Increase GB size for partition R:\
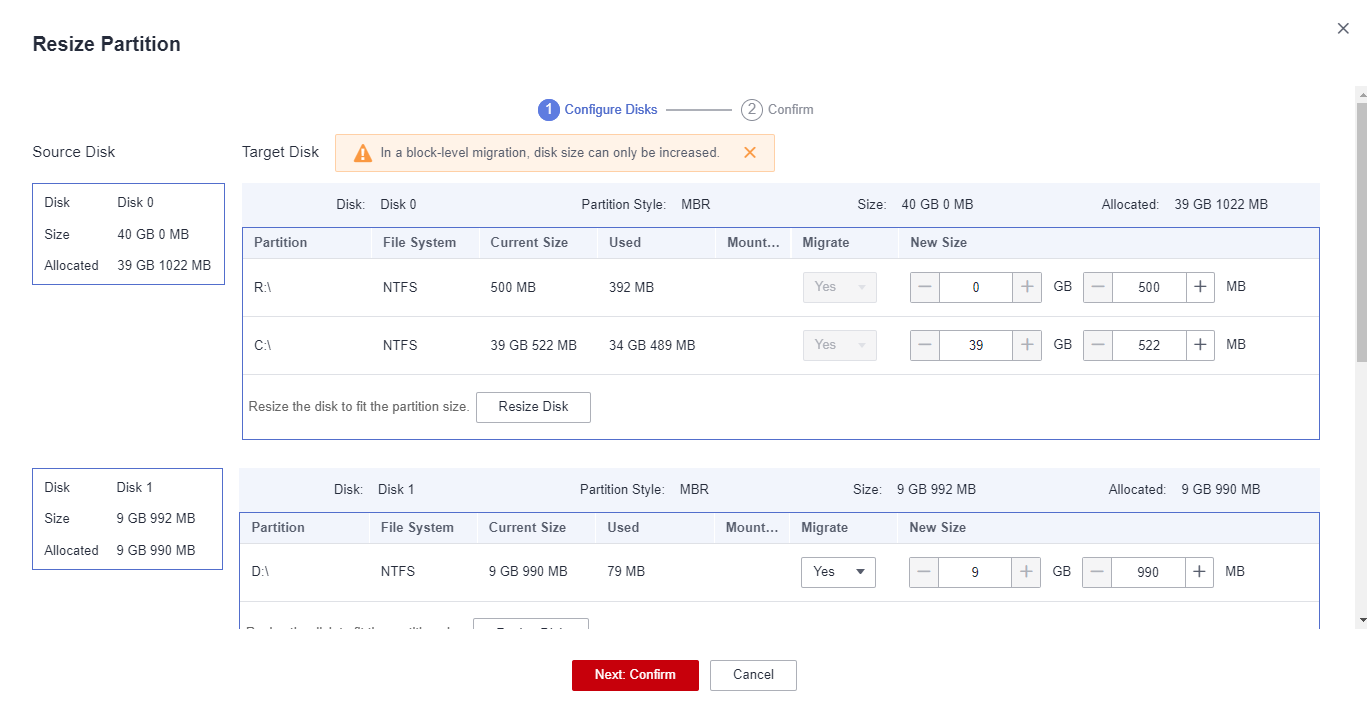This screenshot has width=1367, height=726. click(1027, 287)
